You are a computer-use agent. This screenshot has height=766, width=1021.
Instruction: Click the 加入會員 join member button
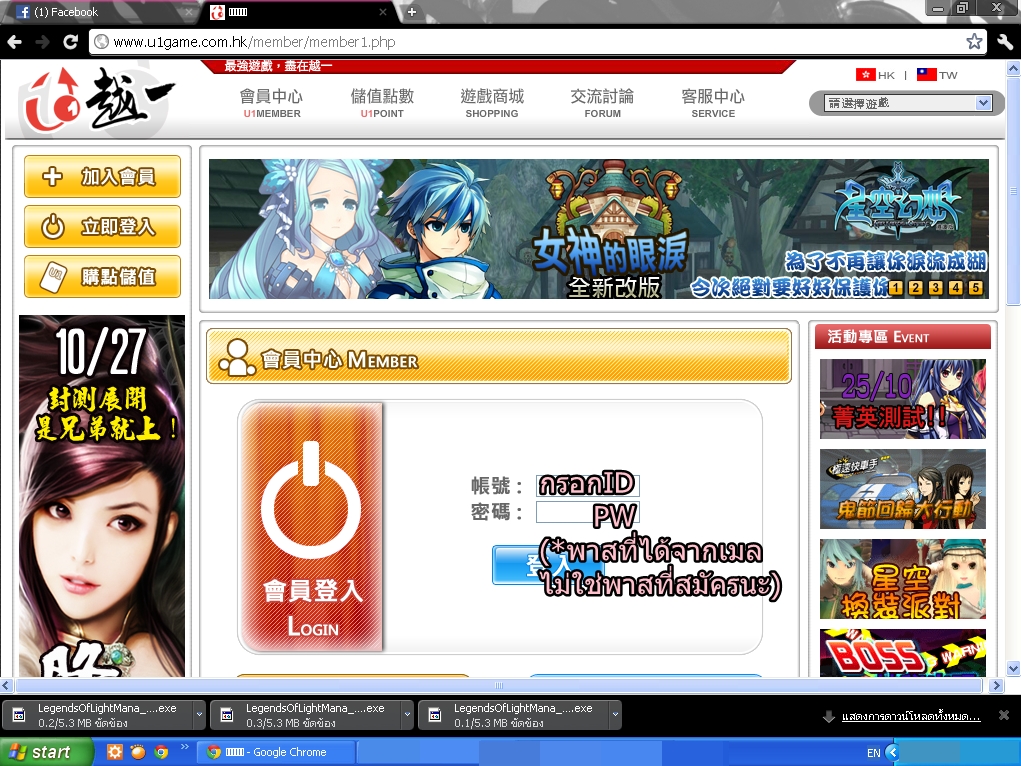102,176
